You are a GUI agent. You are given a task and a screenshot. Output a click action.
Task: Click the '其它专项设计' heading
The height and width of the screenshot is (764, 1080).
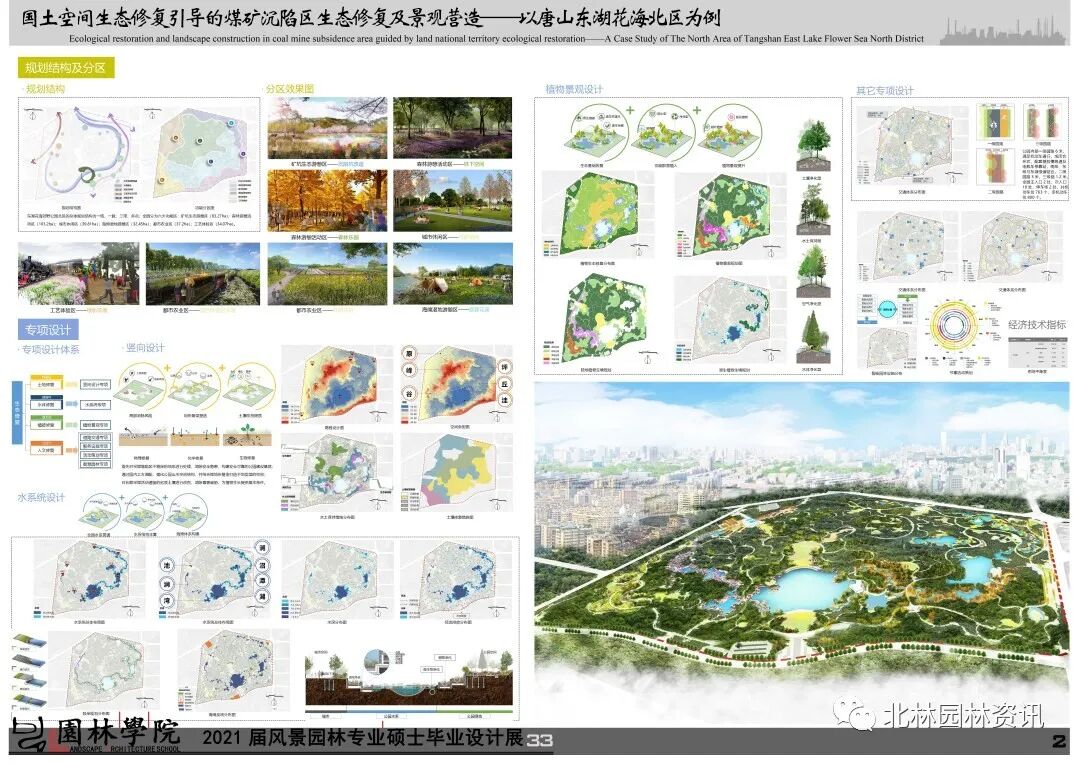point(885,90)
